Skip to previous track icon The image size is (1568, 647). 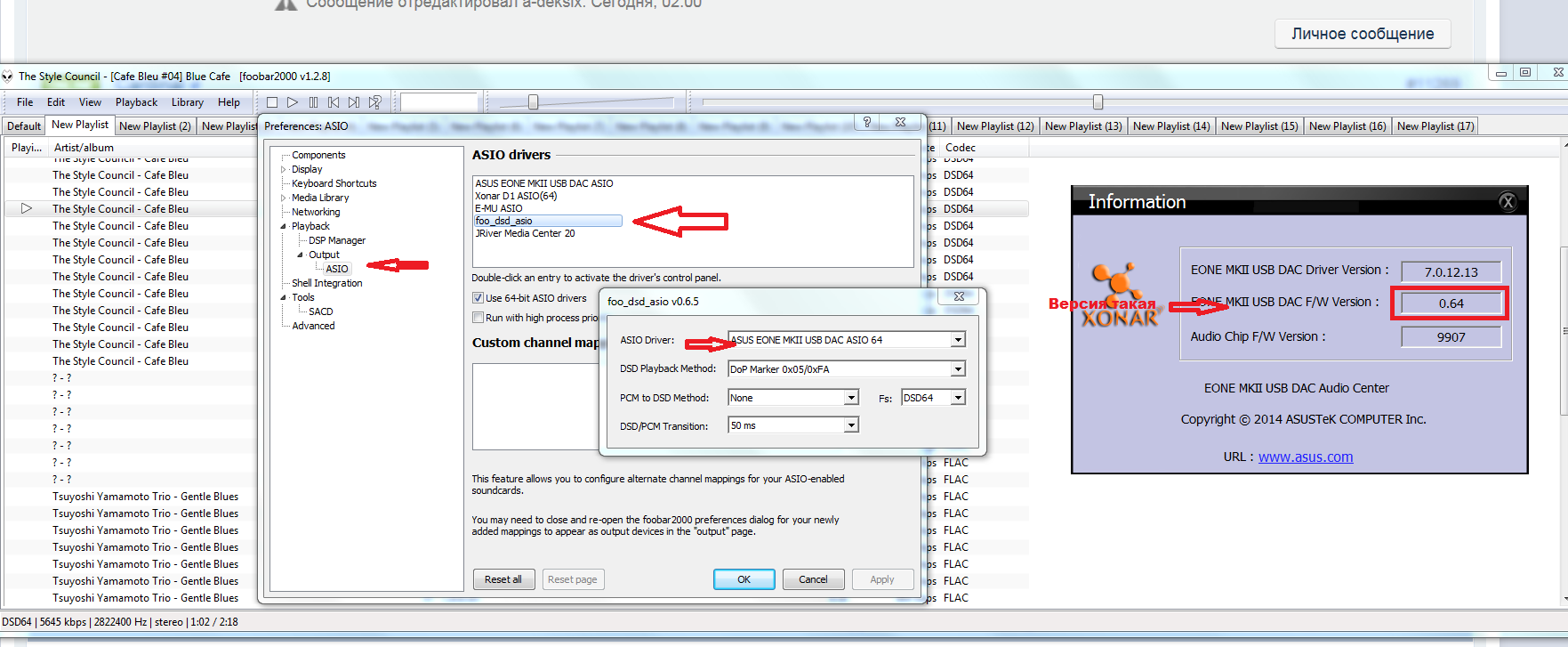point(334,102)
